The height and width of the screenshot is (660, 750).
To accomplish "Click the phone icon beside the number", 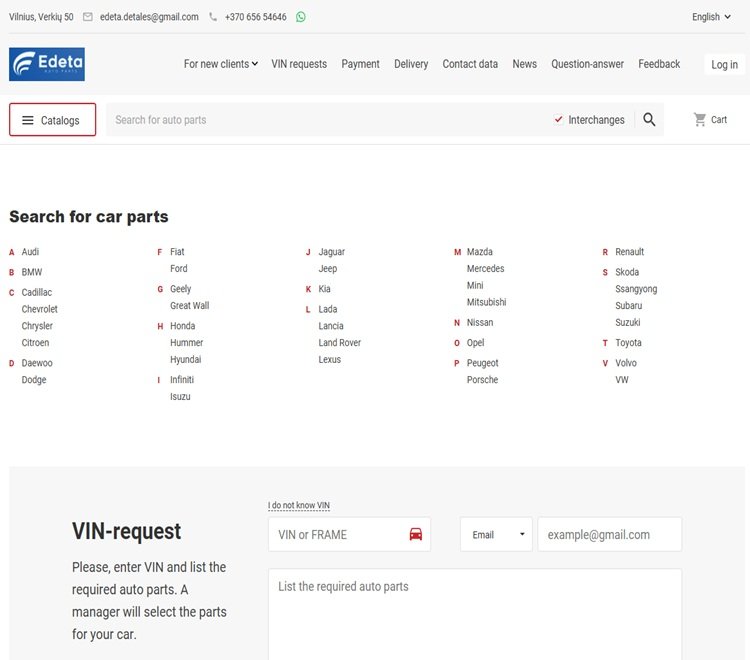I will click(x=213, y=17).
